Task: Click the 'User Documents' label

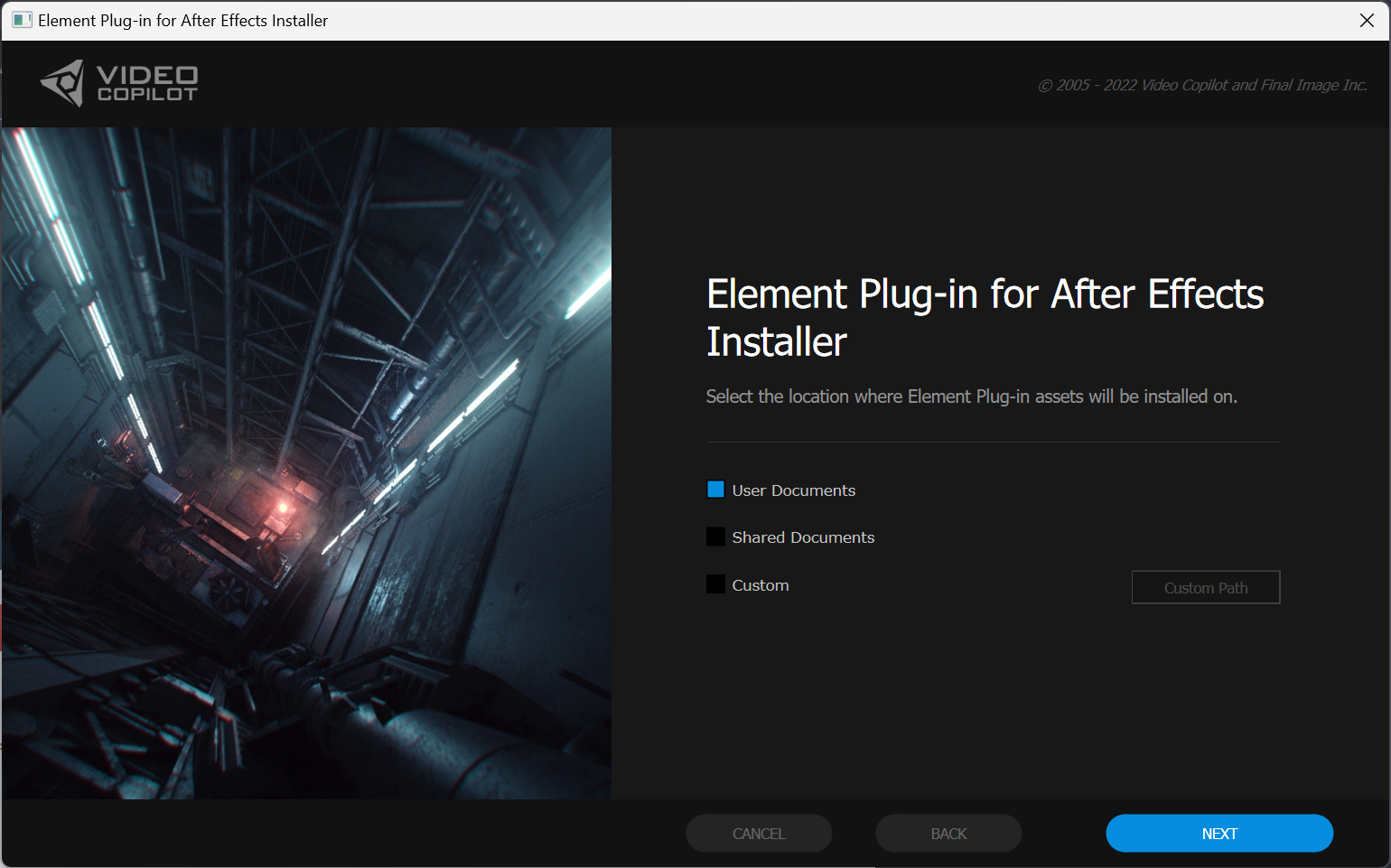Action: pos(793,490)
